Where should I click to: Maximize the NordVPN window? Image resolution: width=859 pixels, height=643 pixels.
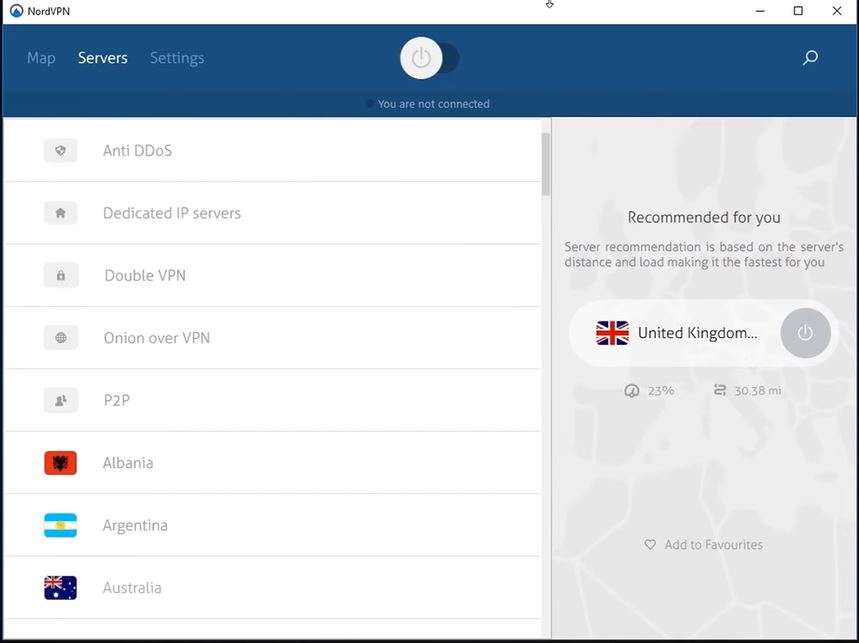798,11
